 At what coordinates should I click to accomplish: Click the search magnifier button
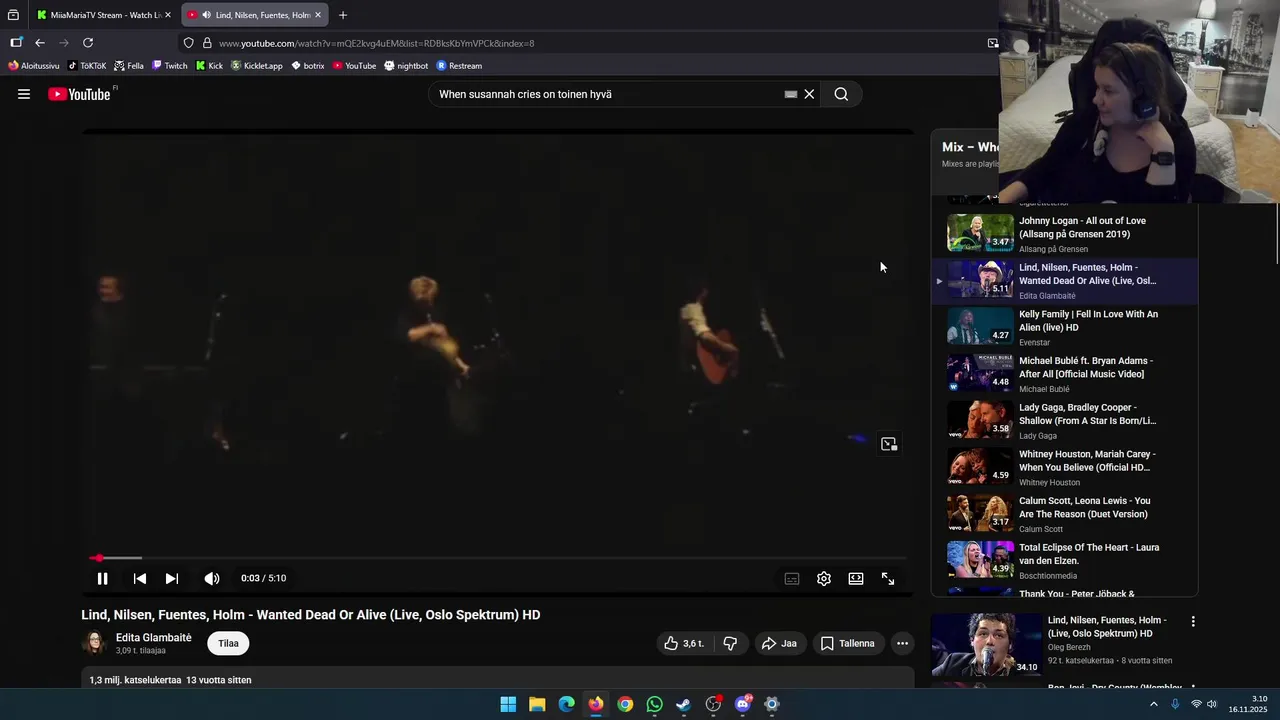pos(841,94)
